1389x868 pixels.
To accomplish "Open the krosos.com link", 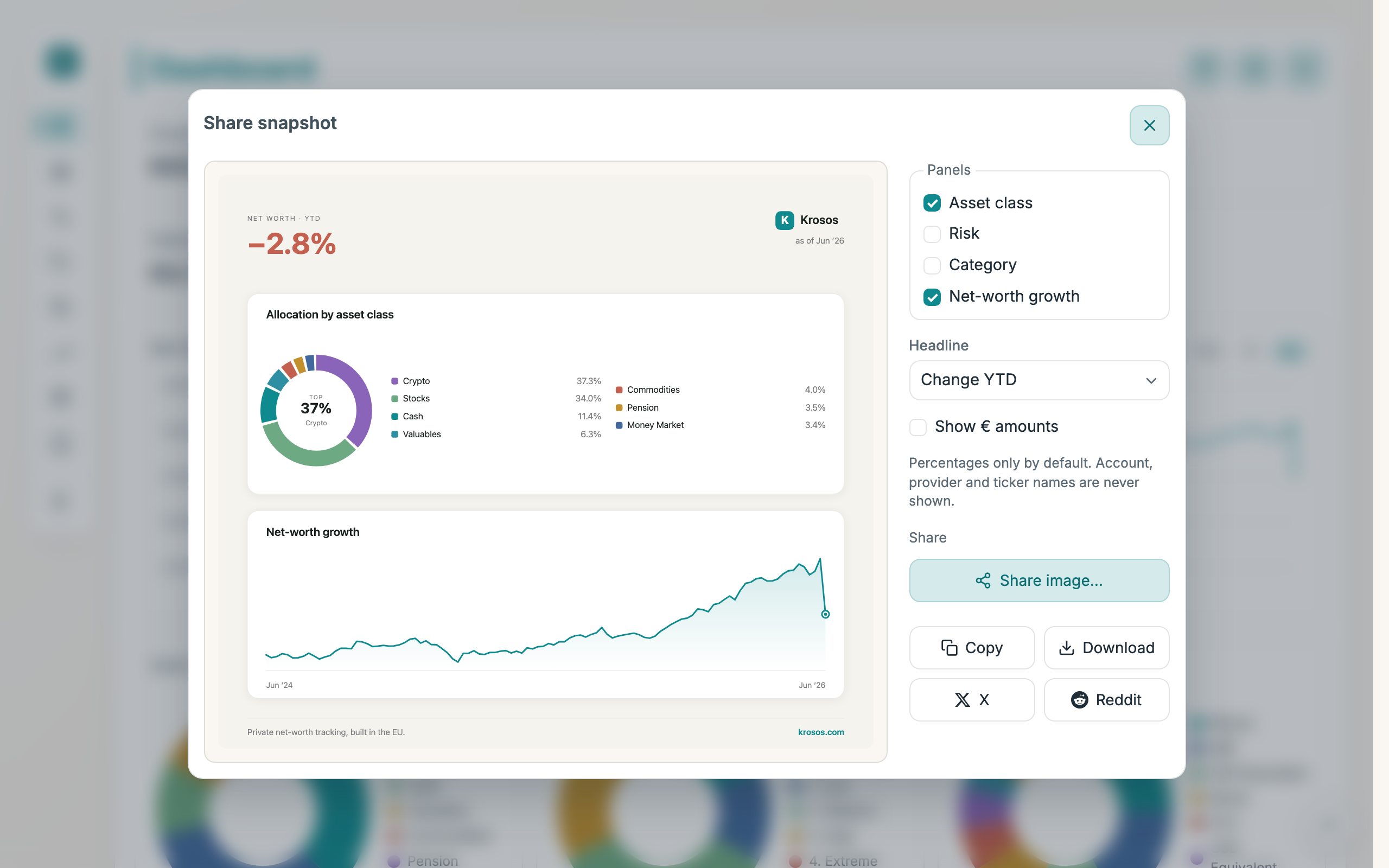I will (821, 732).
